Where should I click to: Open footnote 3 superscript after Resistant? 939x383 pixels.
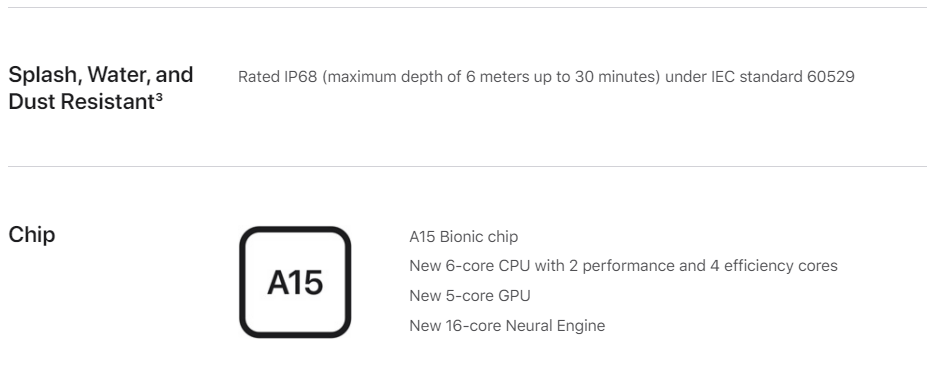[x=159, y=96]
